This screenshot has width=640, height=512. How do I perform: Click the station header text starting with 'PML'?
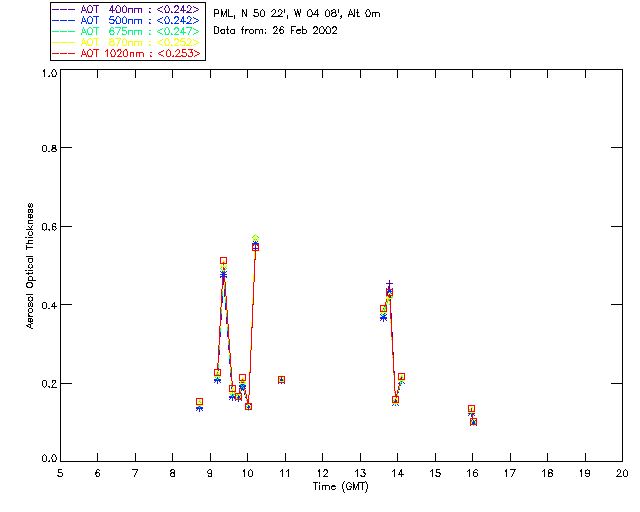[x=297, y=14]
